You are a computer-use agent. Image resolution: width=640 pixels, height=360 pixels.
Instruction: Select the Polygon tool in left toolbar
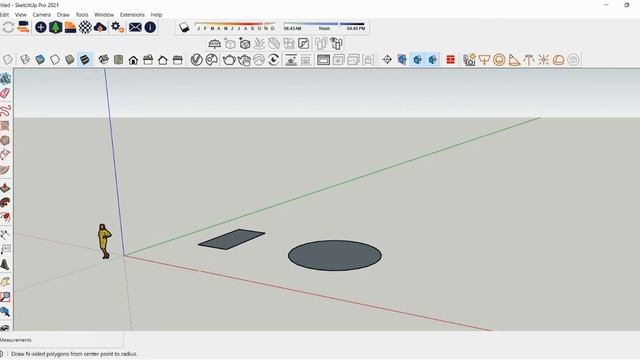(5, 141)
